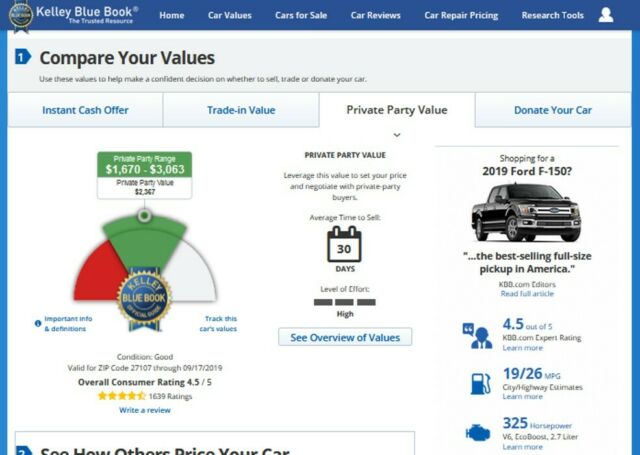
Task: Click the 30 days calendar icon
Action: click(344, 245)
